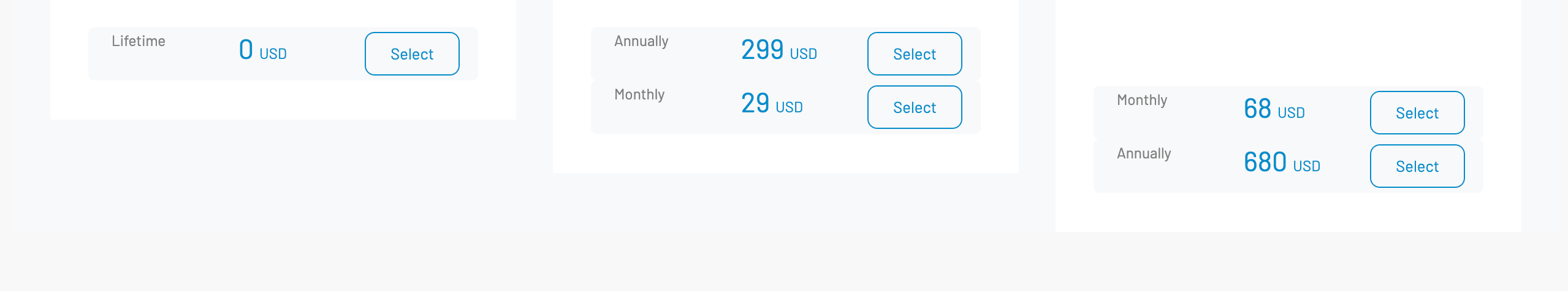Click the USD text in the Lifetime row
This screenshot has height=291, width=1568.
[x=273, y=54]
